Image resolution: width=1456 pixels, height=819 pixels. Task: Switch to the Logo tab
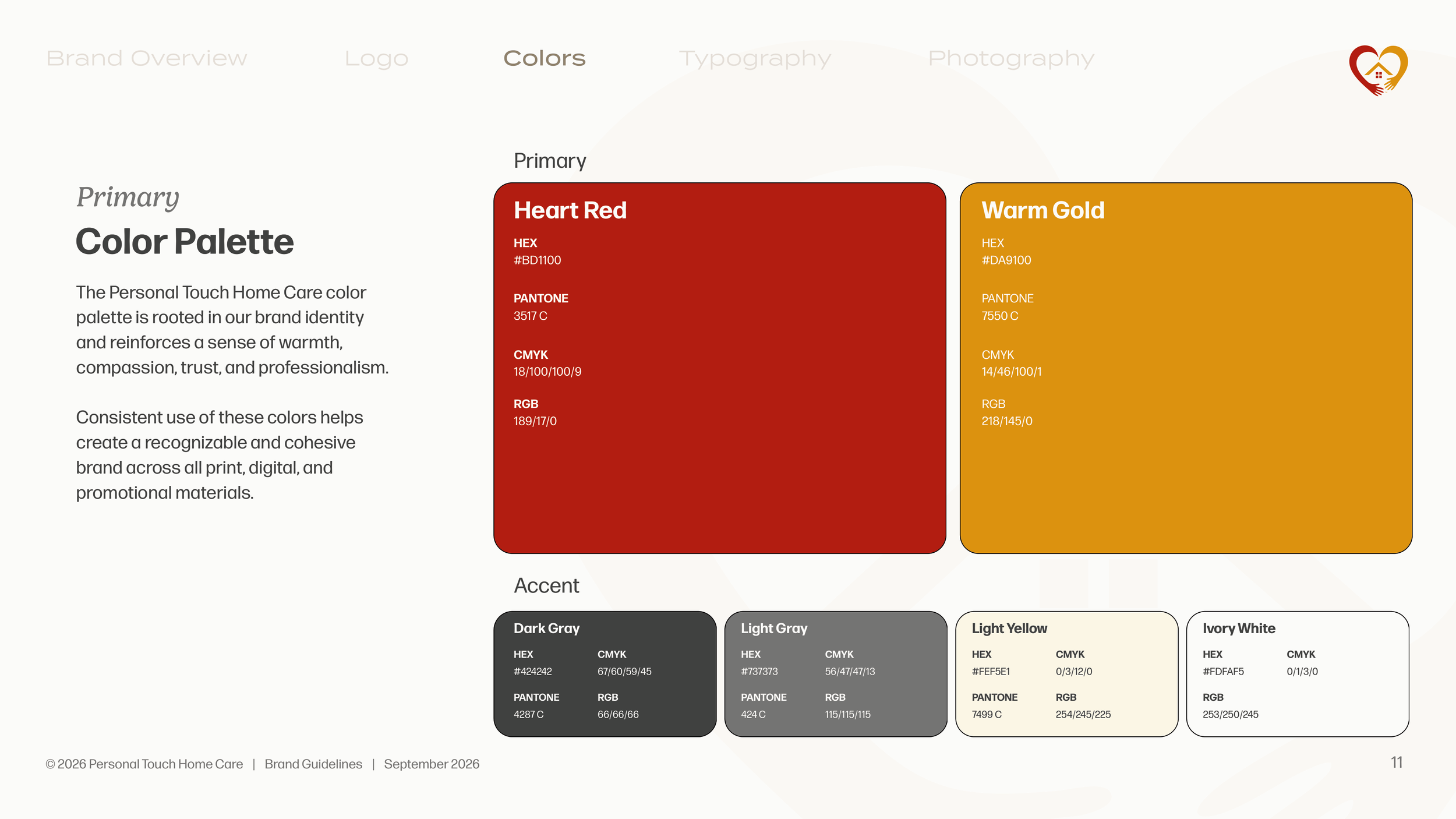point(377,59)
